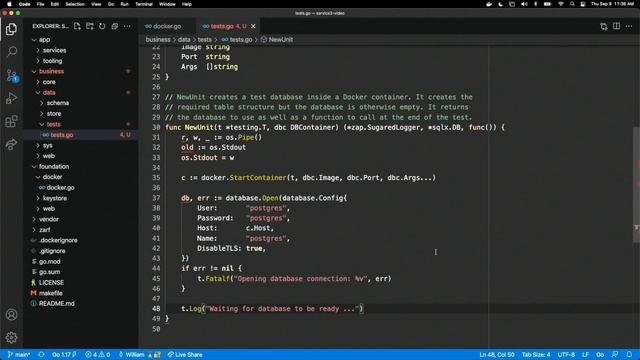Open docker.go in the Explorer tree
Viewport: 640px width, 360px height.
point(81,188)
